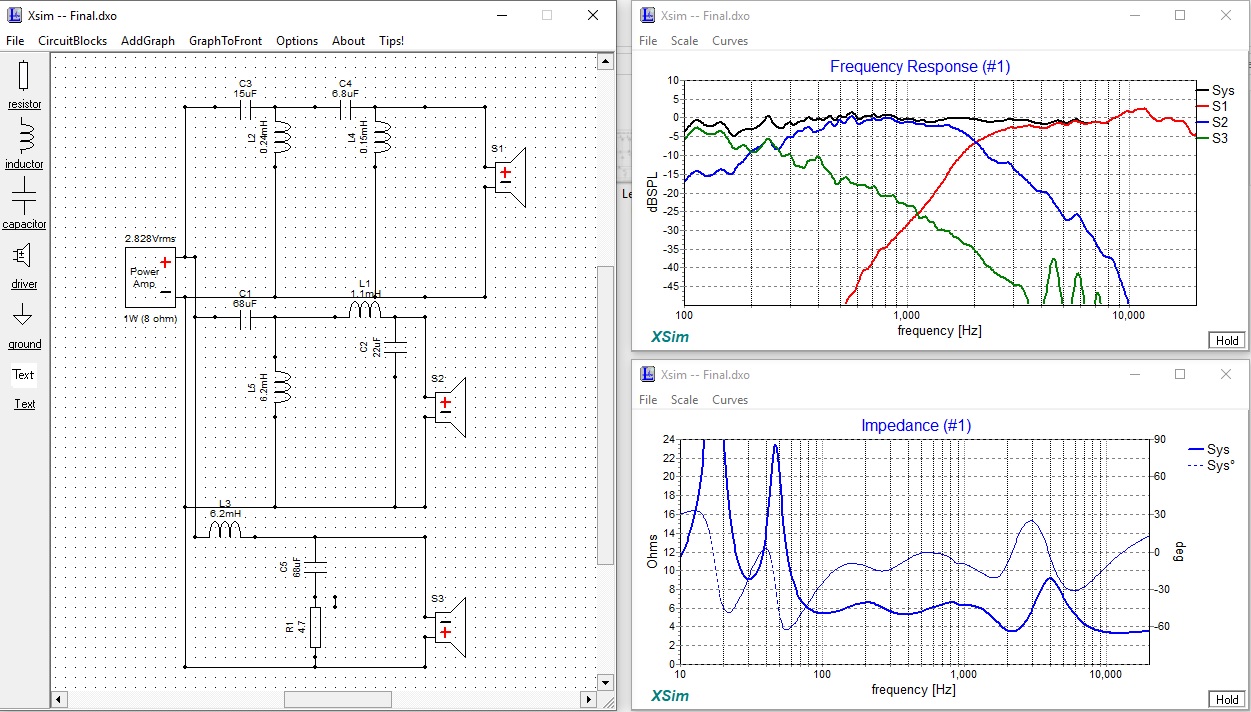The width and height of the screenshot is (1251, 712).
Task: Click schematic horizontal scrollbar left arrow
Action: pyautogui.click(x=59, y=699)
